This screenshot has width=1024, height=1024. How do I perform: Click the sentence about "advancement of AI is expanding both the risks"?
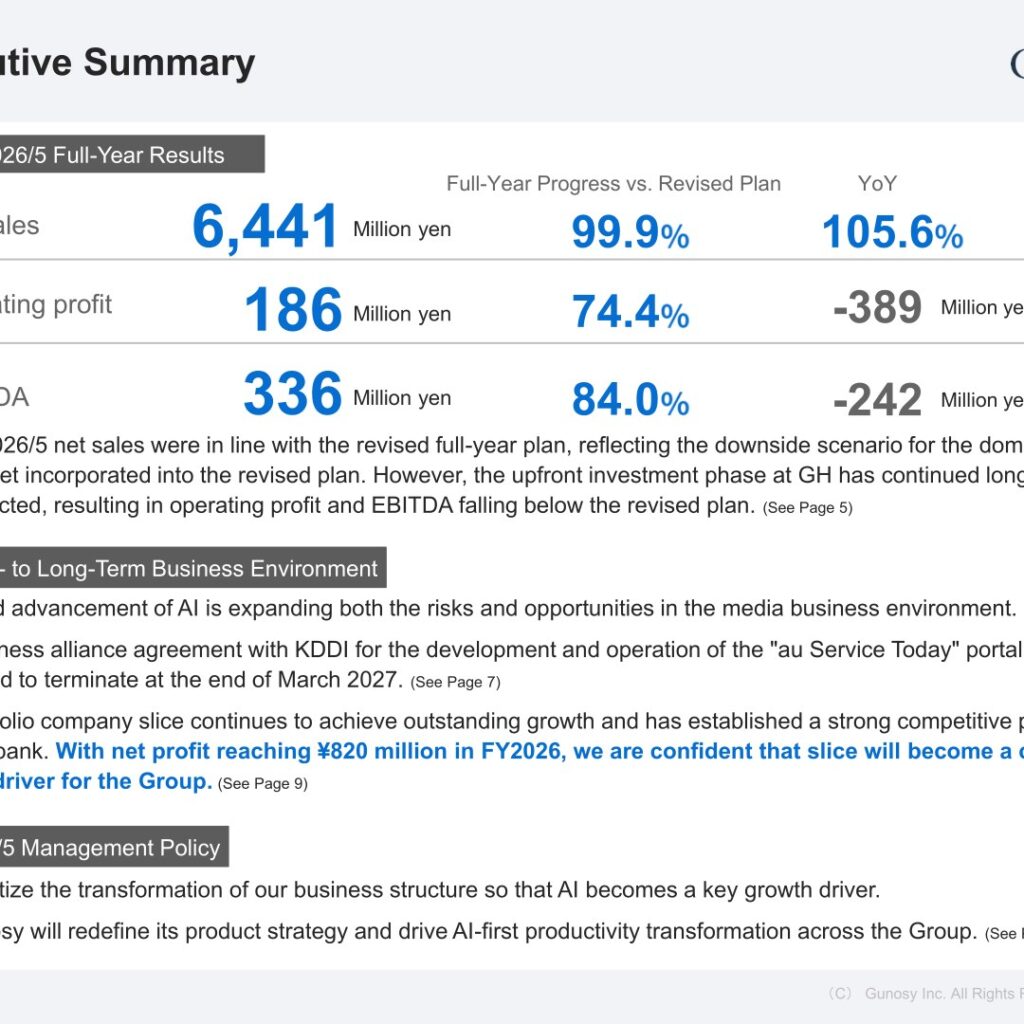[508, 609]
